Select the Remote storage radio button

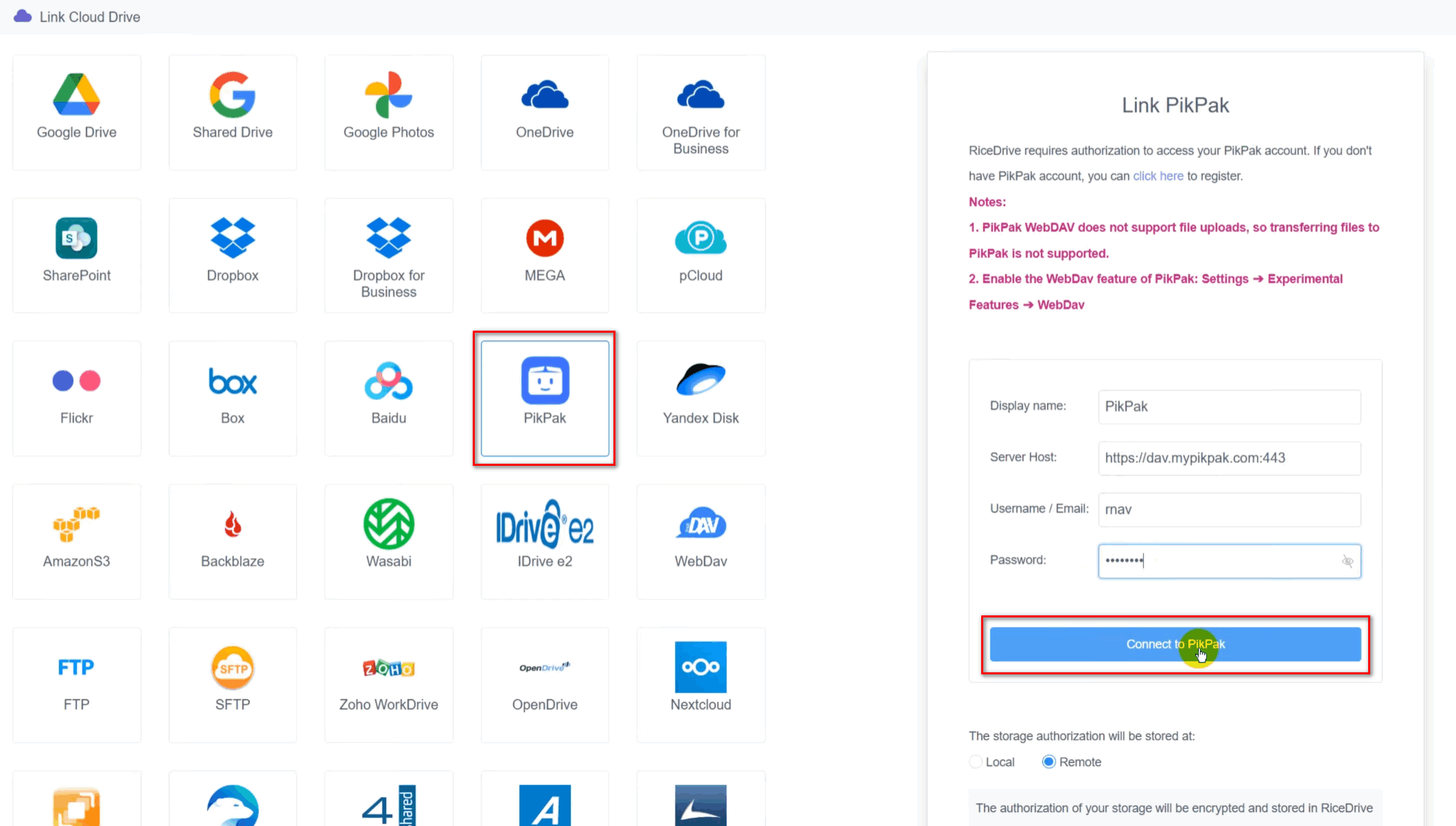1048,762
